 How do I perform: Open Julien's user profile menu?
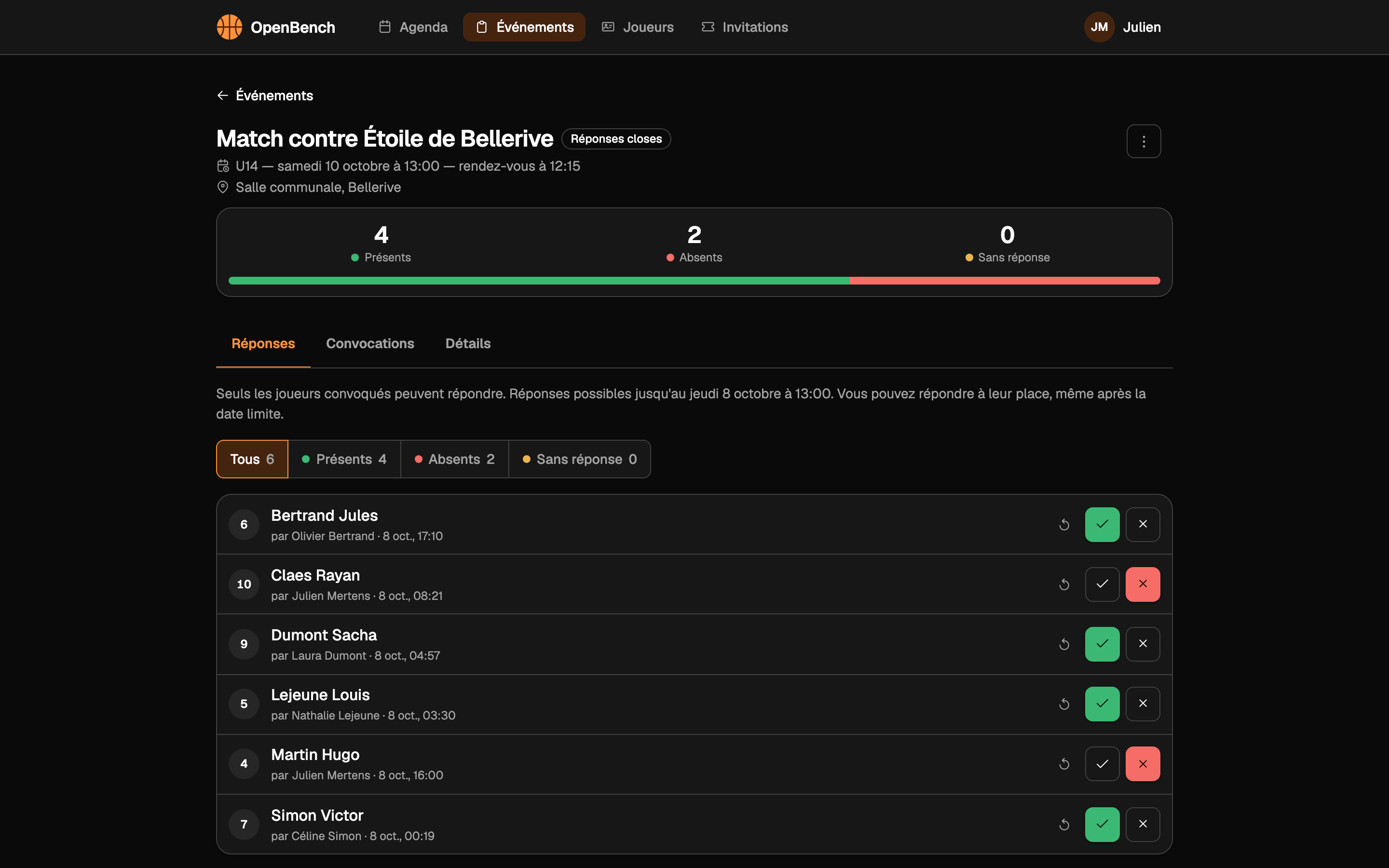tap(1122, 27)
